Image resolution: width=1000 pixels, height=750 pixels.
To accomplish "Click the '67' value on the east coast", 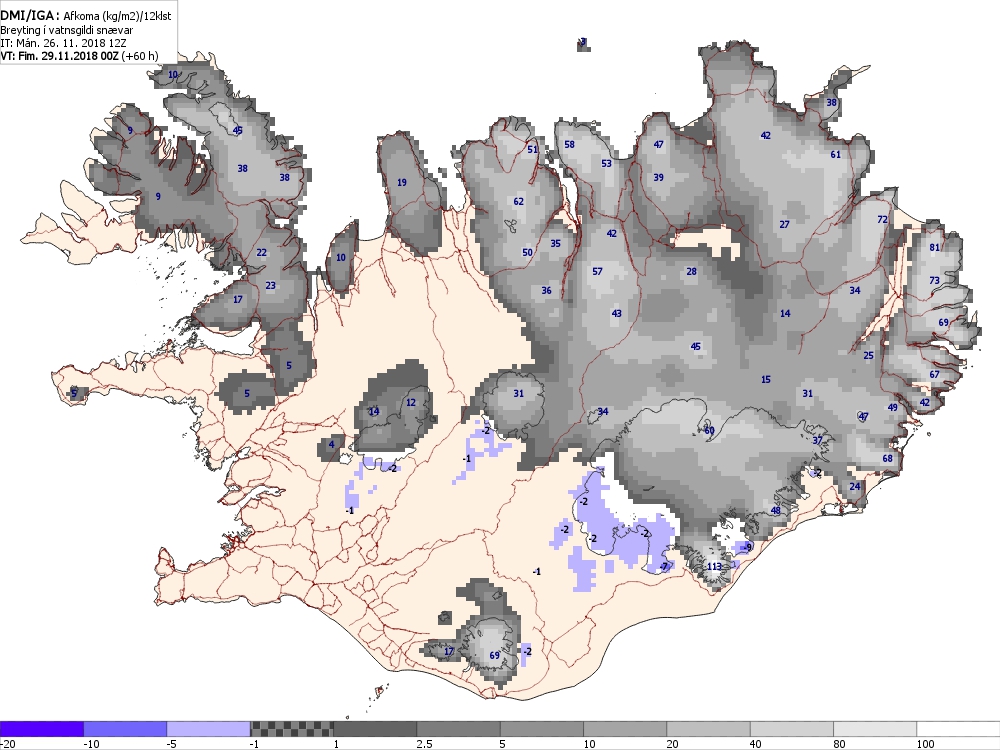I will click(935, 374).
